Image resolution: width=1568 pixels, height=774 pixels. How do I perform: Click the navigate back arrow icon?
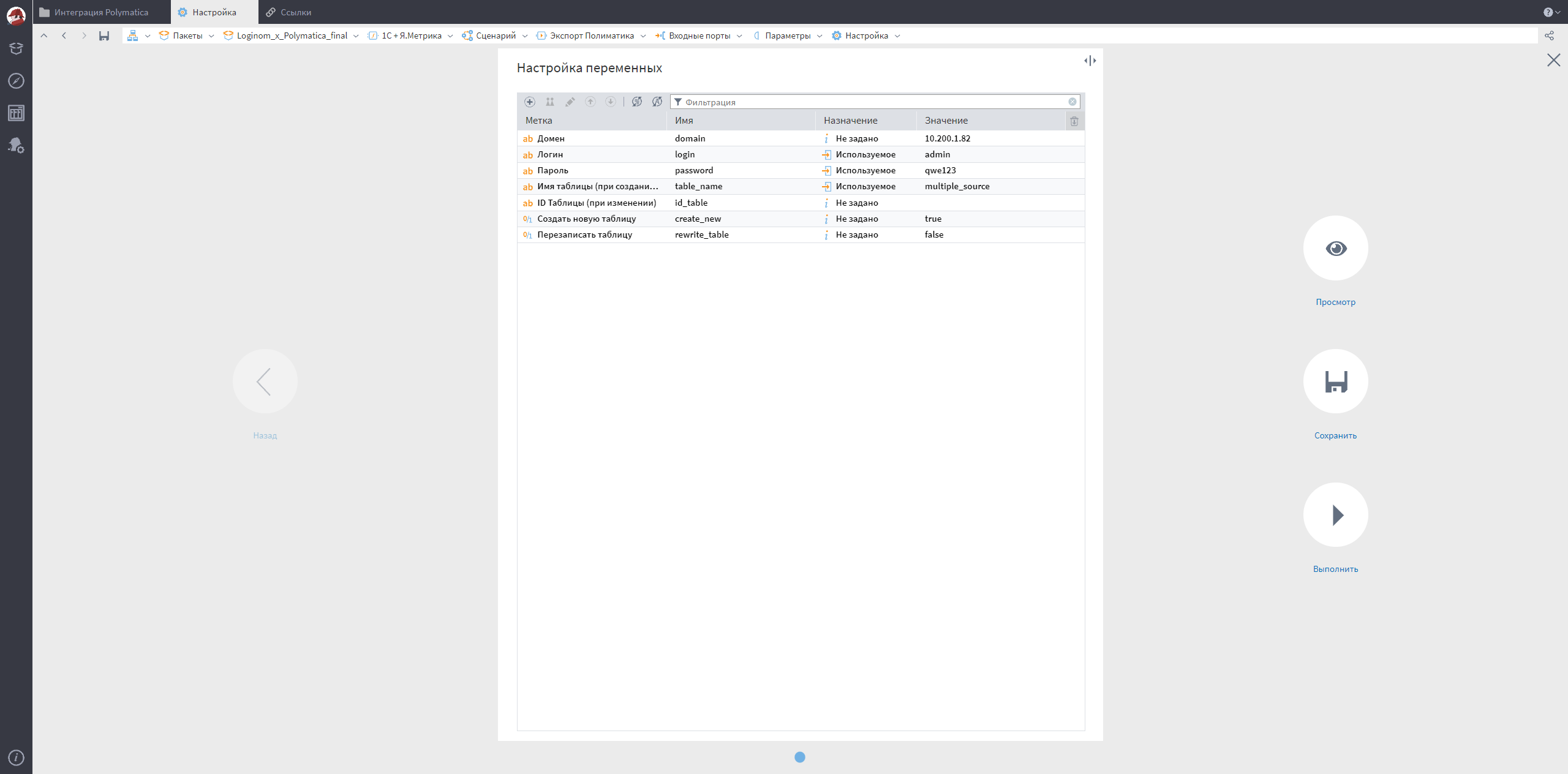[x=64, y=36]
